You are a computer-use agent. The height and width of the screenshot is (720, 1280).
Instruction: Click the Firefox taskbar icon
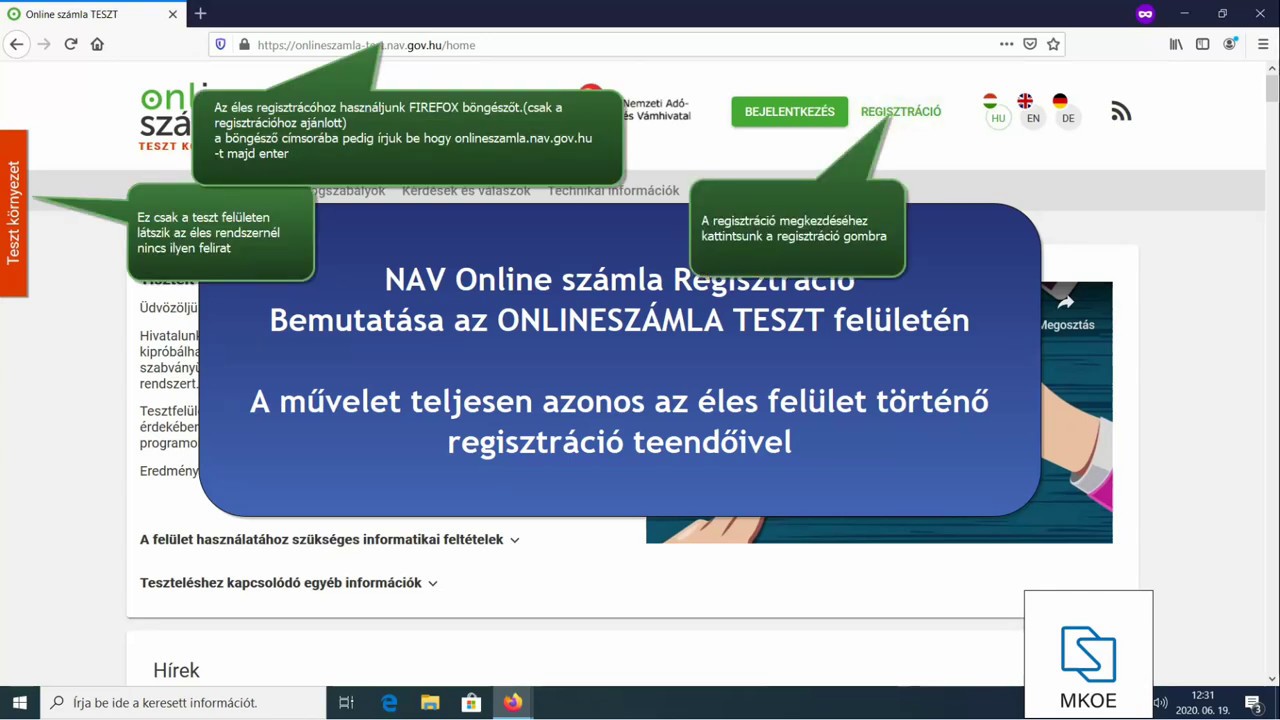pyautogui.click(x=512, y=703)
